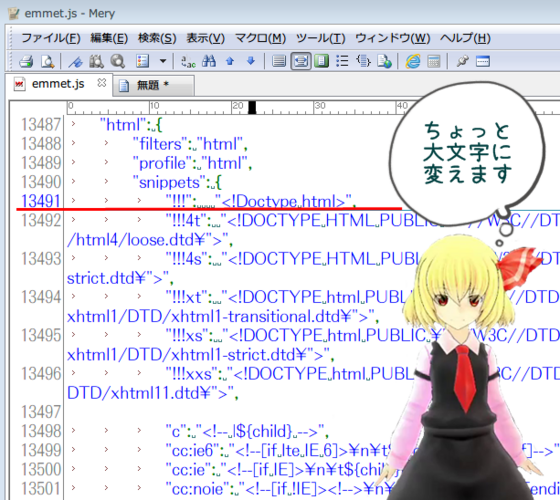Open the 表示(V) menu

point(205,38)
